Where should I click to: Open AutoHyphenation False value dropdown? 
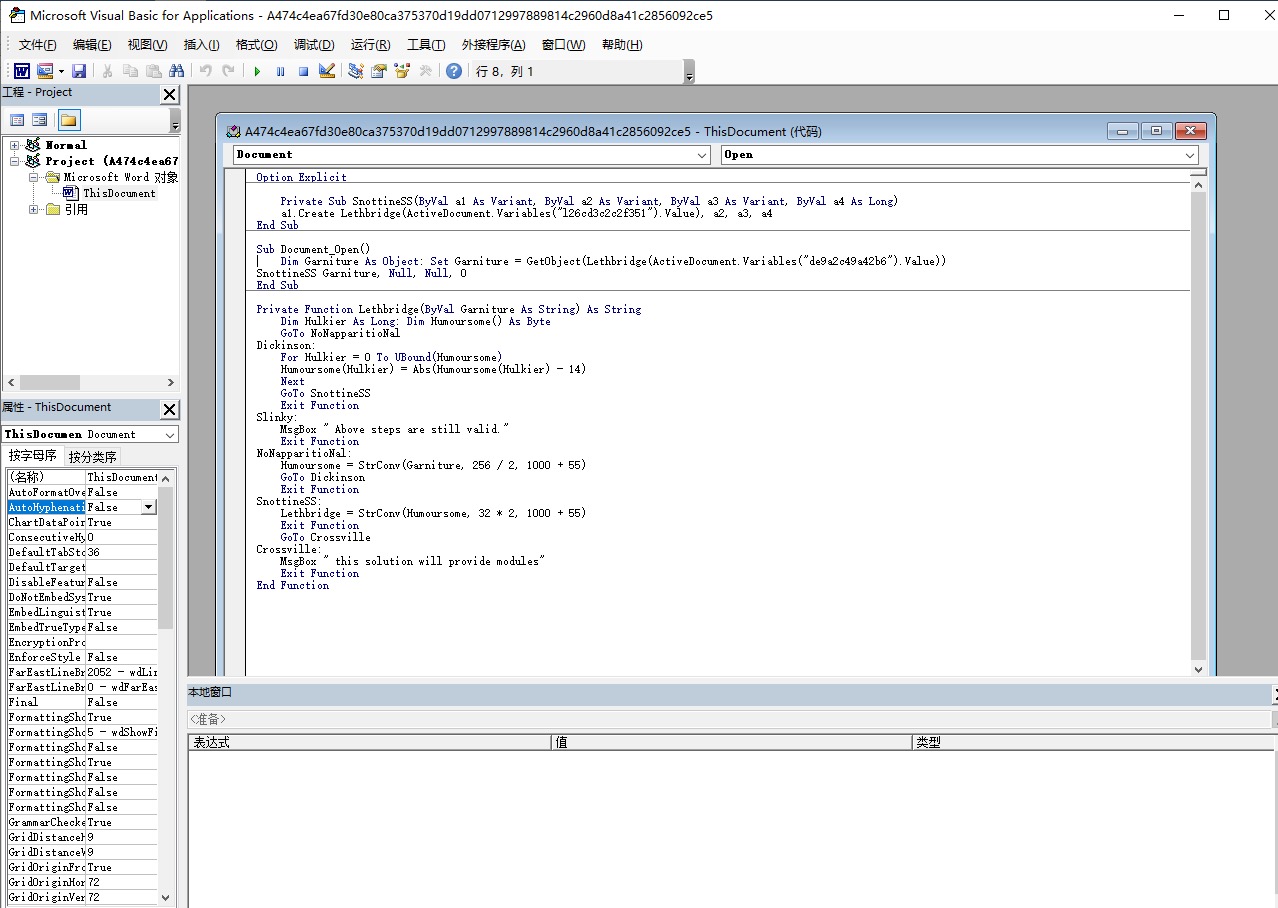point(148,507)
